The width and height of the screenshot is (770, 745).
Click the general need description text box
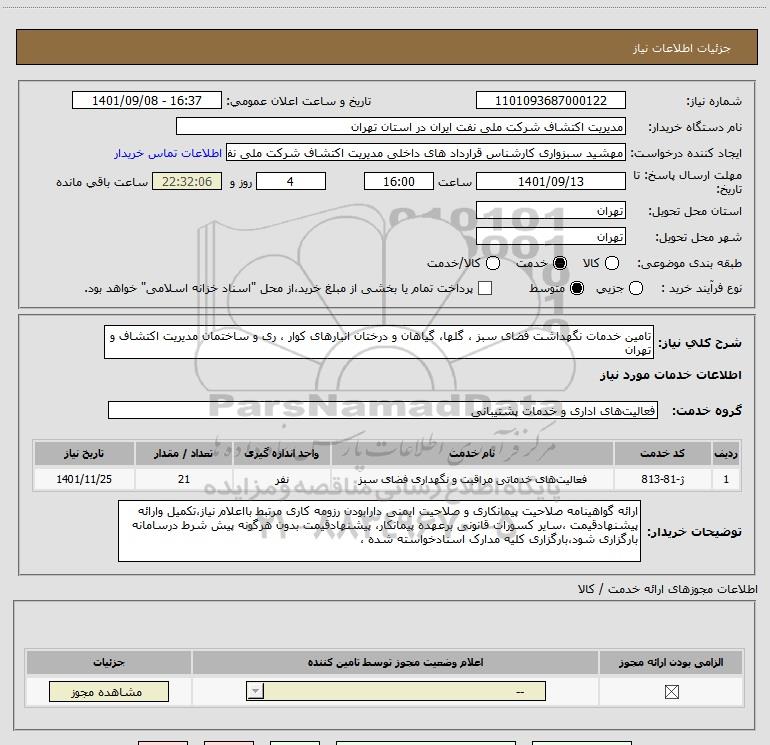[379, 342]
